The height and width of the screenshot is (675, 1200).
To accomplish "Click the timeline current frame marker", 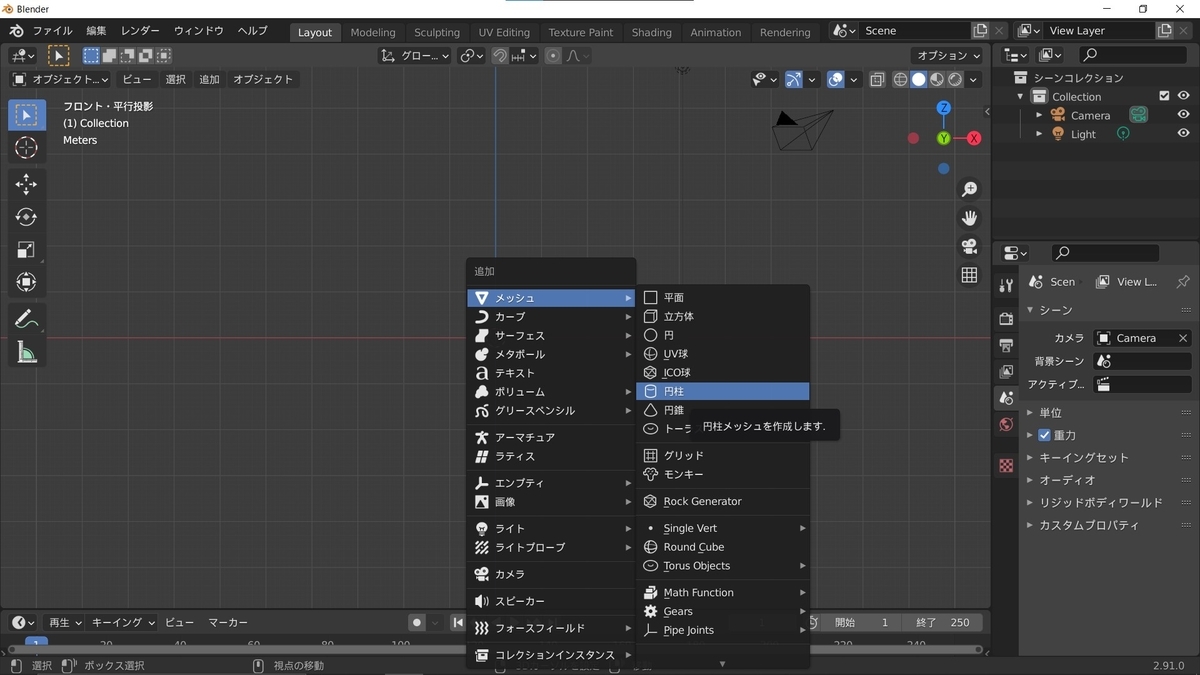I will point(37,644).
